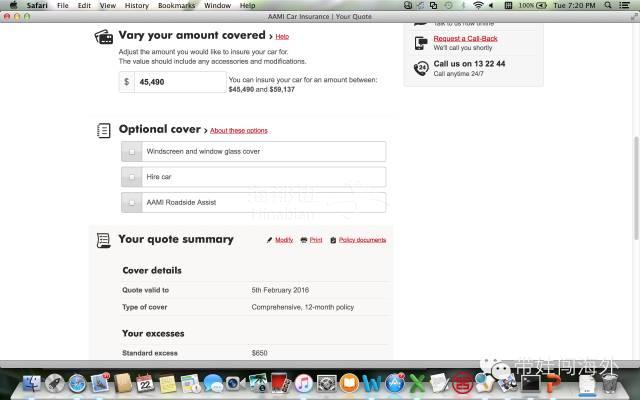Click the "Quote valid to" row label

pyautogui.click(x=145, y=290)
